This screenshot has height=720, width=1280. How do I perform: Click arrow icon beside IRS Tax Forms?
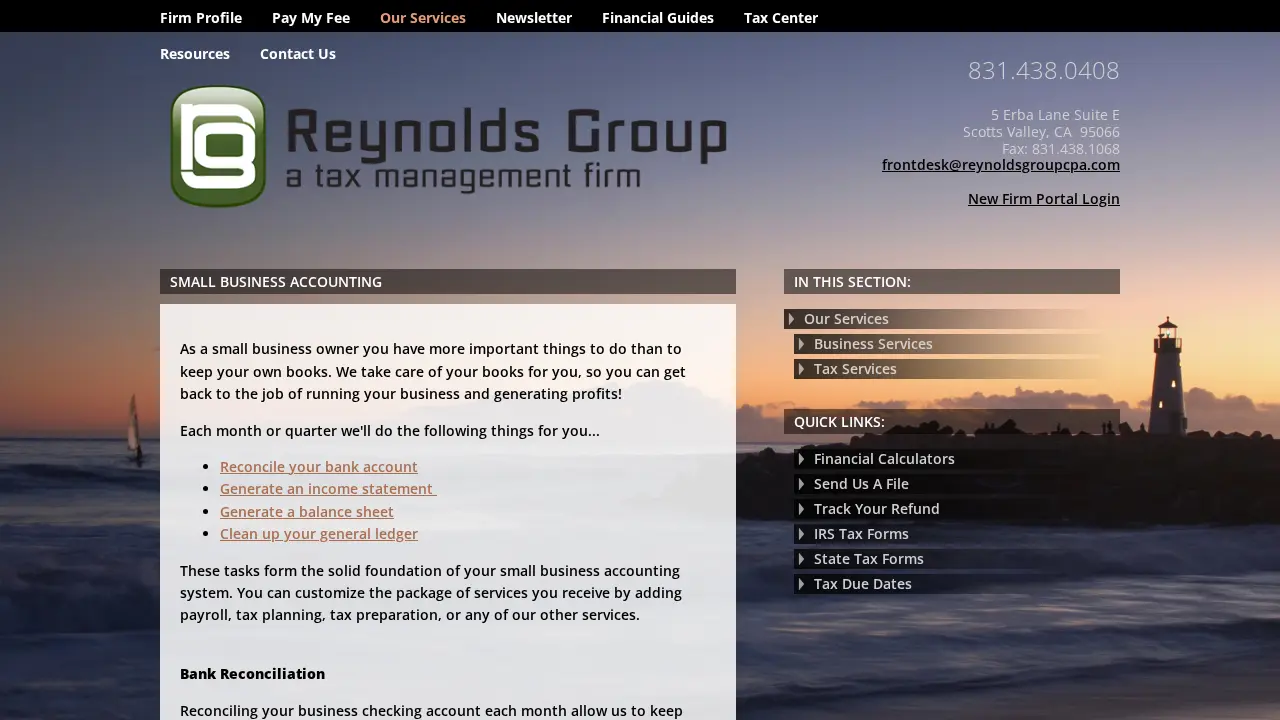[x=802, y=534]
